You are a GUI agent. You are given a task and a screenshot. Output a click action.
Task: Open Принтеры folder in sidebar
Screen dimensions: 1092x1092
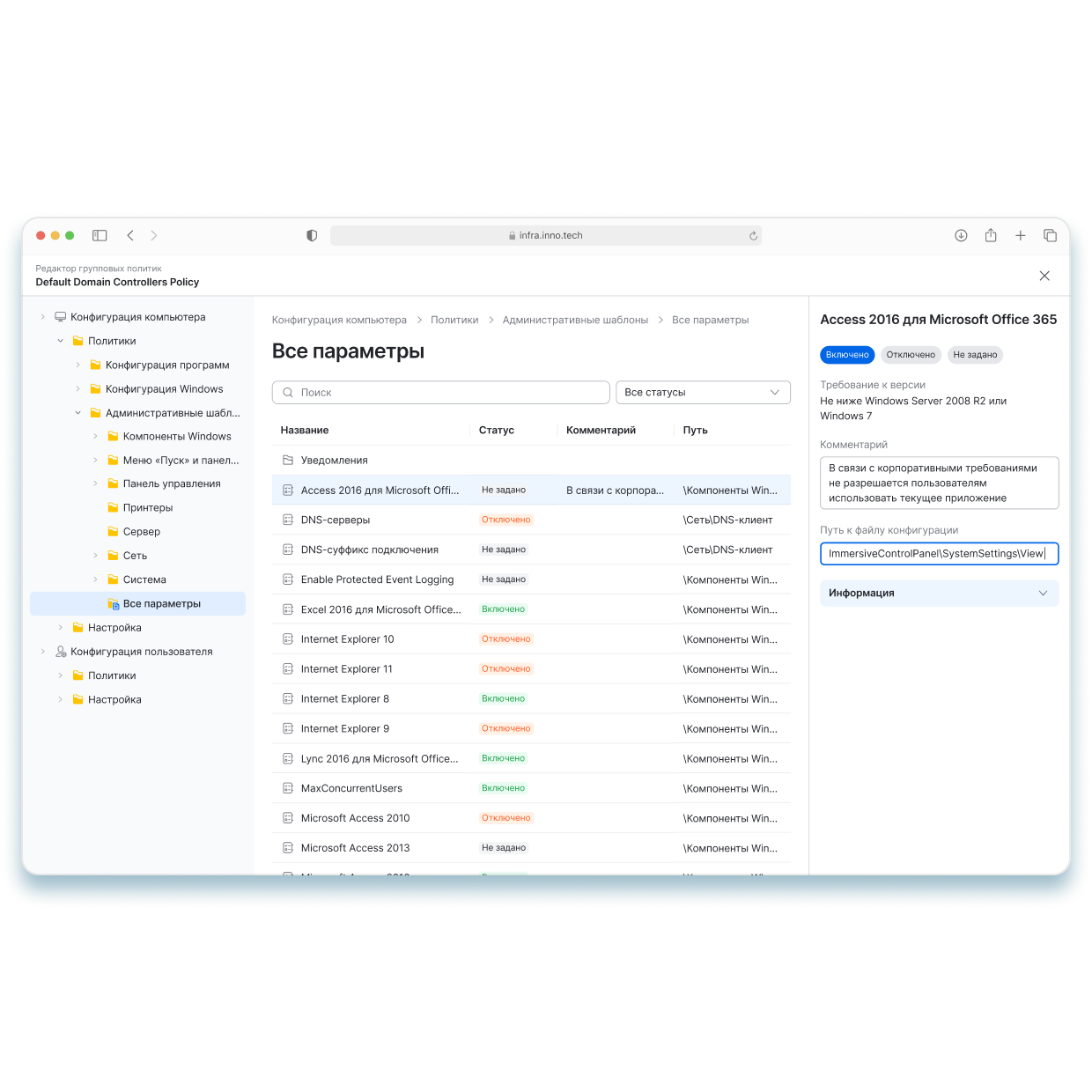(x=148, y=508)
